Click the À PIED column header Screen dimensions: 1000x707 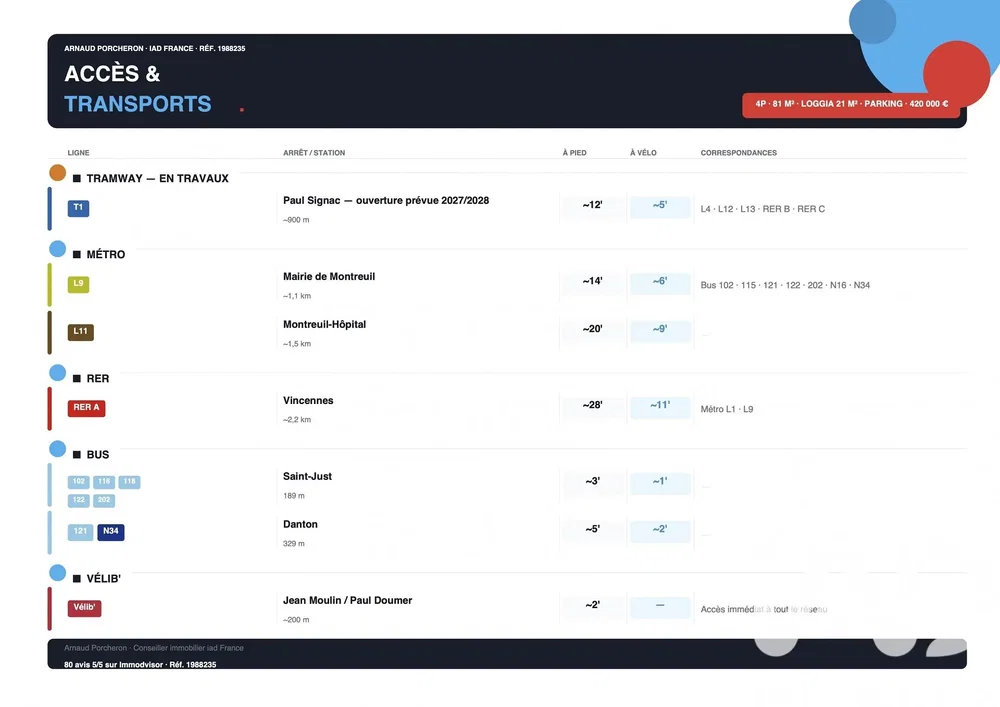(574, 153)
